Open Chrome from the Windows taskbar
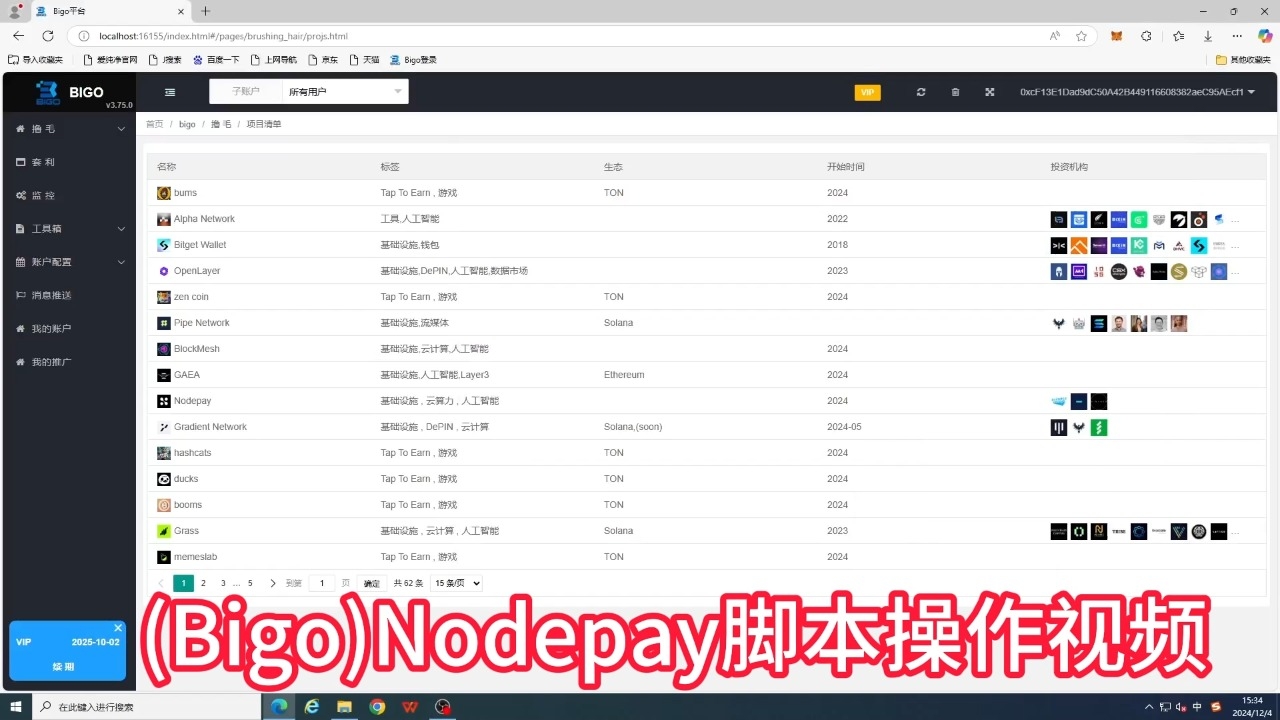Viewport: 1280px width, 720px height. click(x=377, y=707)
